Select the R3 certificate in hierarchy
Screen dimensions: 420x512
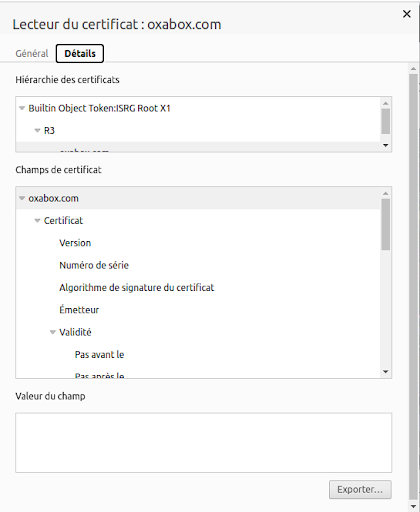pos(49,130)
